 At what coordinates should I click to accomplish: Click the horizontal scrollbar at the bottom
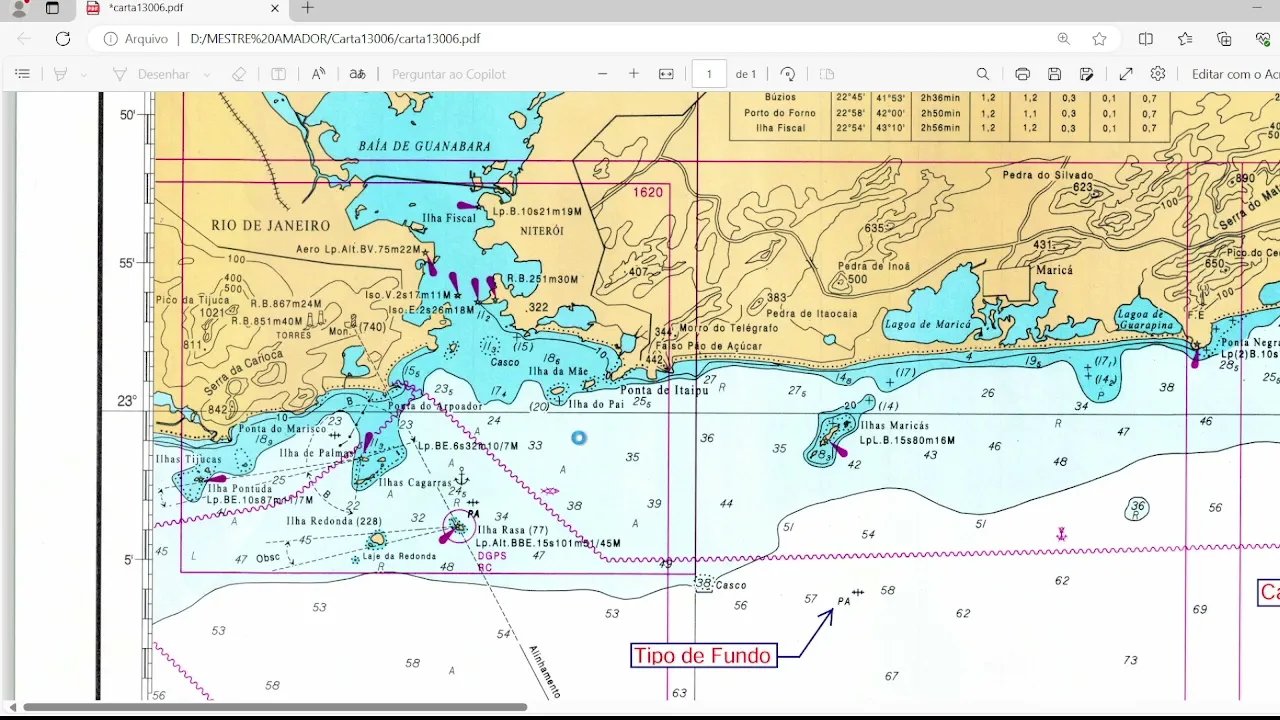pyautogui.click(x=275, y=707)
